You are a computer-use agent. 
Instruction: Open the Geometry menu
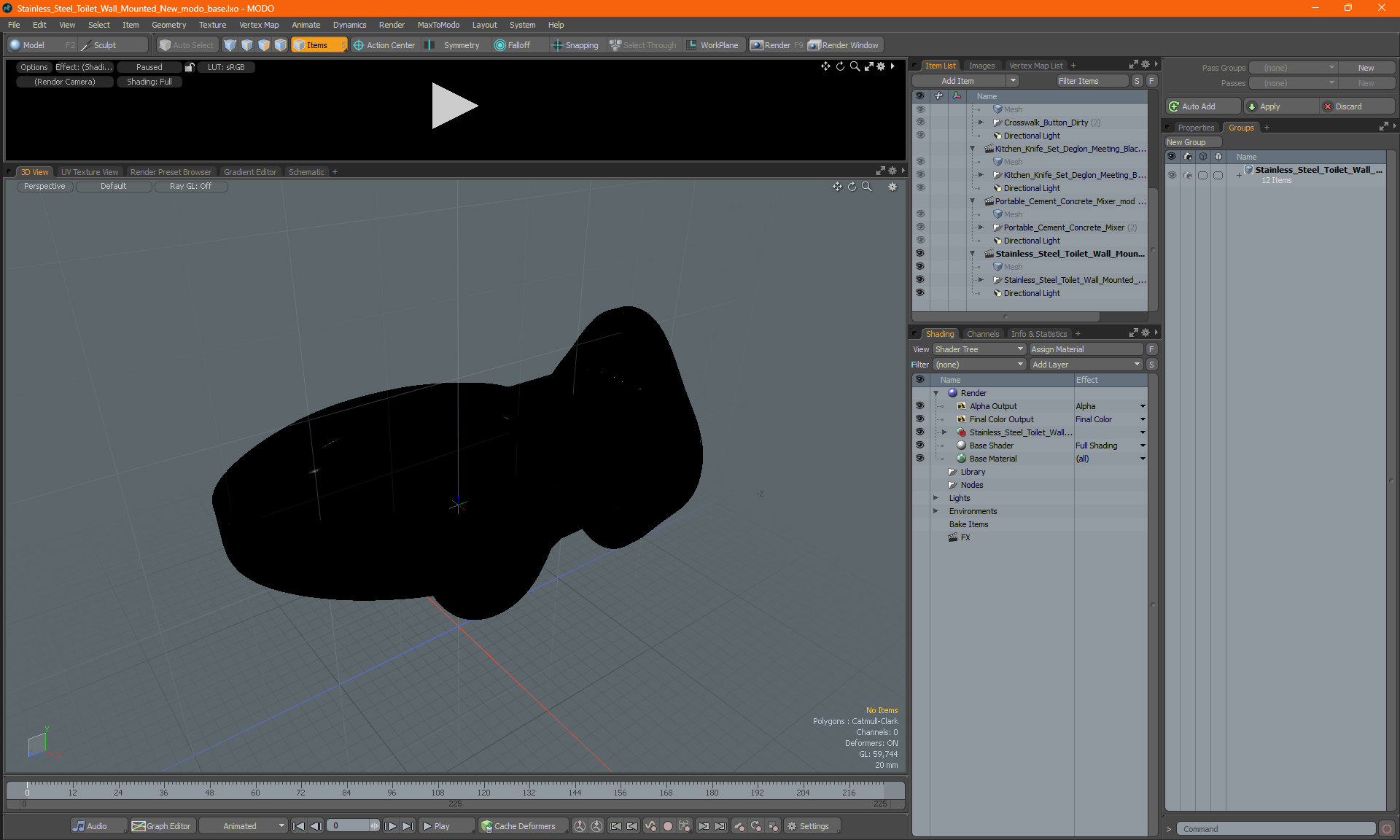[168, 25]
